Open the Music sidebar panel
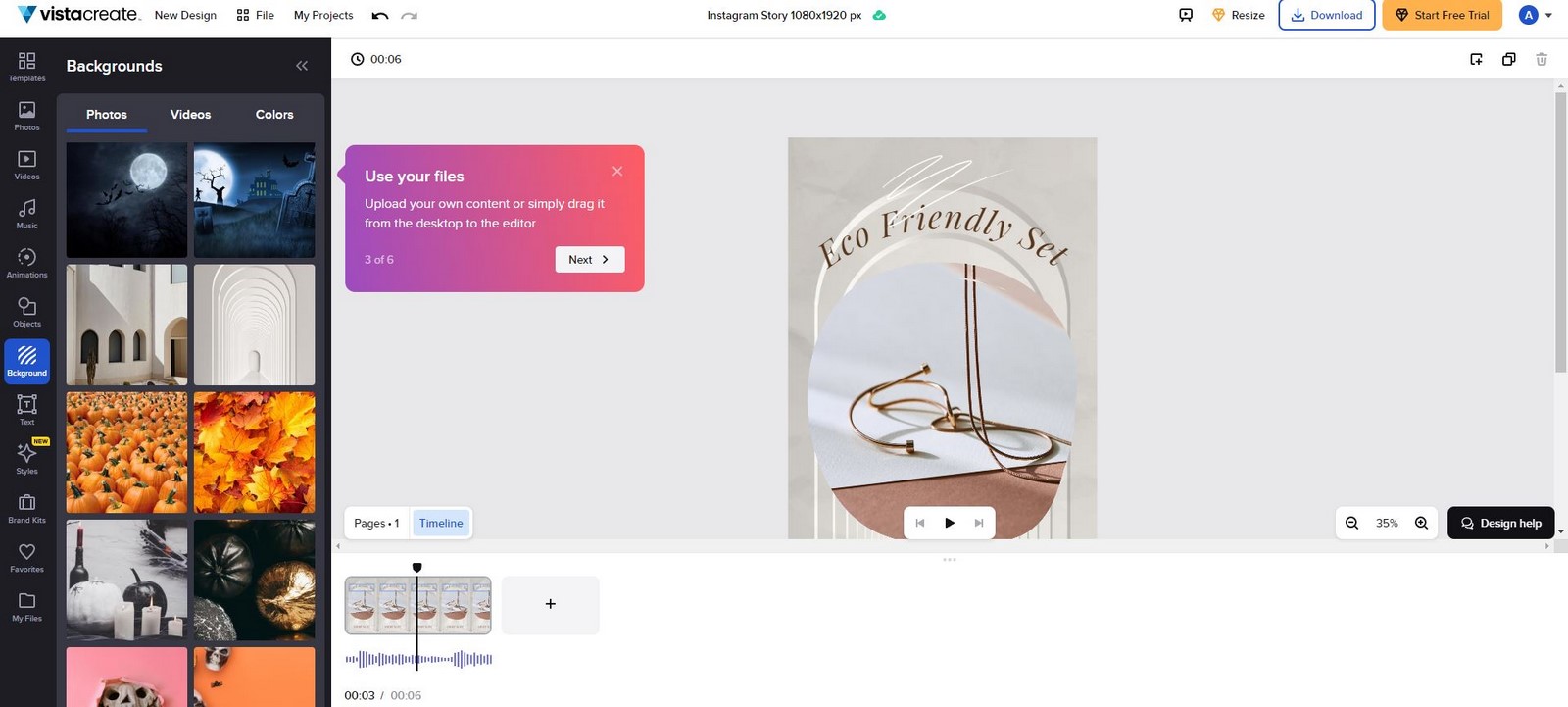 [26, 214]
